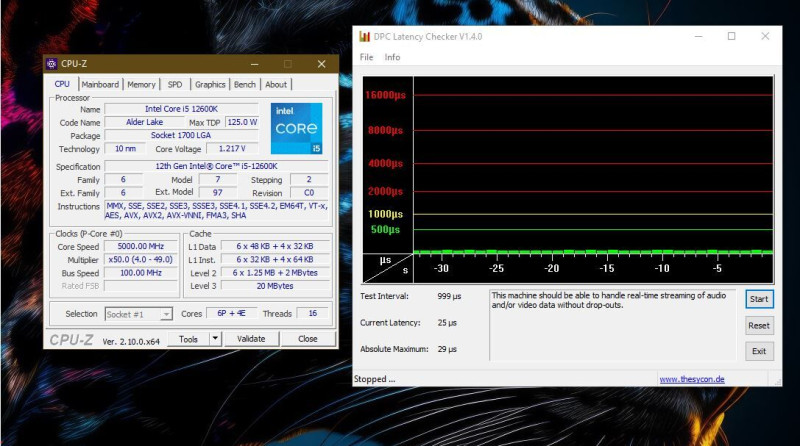Viewport: 800px width, 446px height.
Task: Click the Core Voltage value 1.217 V
Action: click(x=232, y=148)
